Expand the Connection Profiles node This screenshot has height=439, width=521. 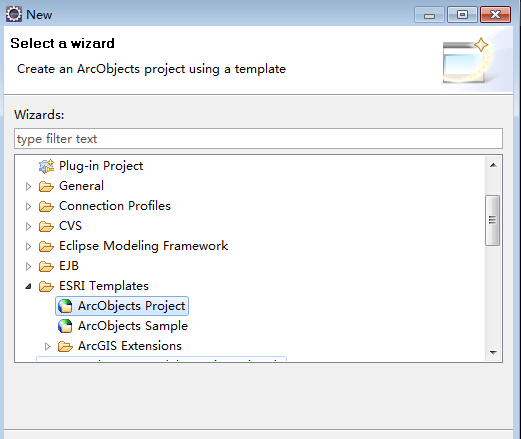[28, 206]
